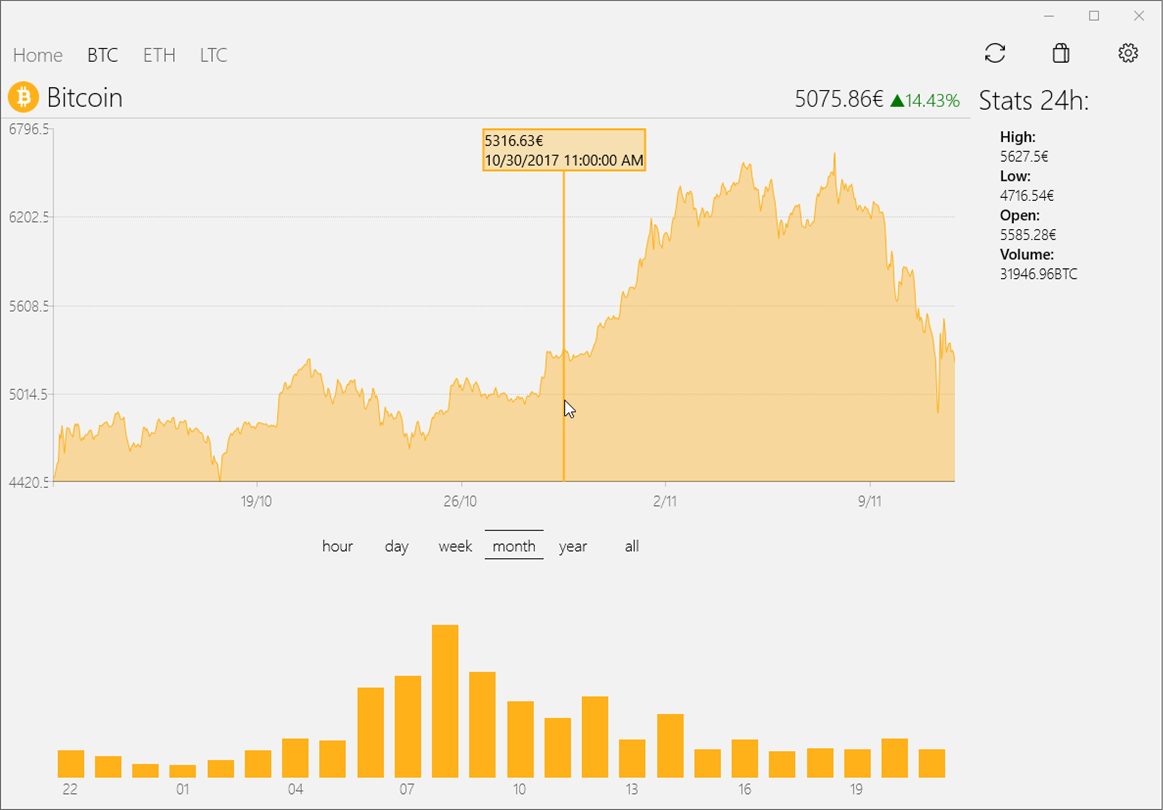Click the chart tooltip showing 5316.63€

click(564, 150)
